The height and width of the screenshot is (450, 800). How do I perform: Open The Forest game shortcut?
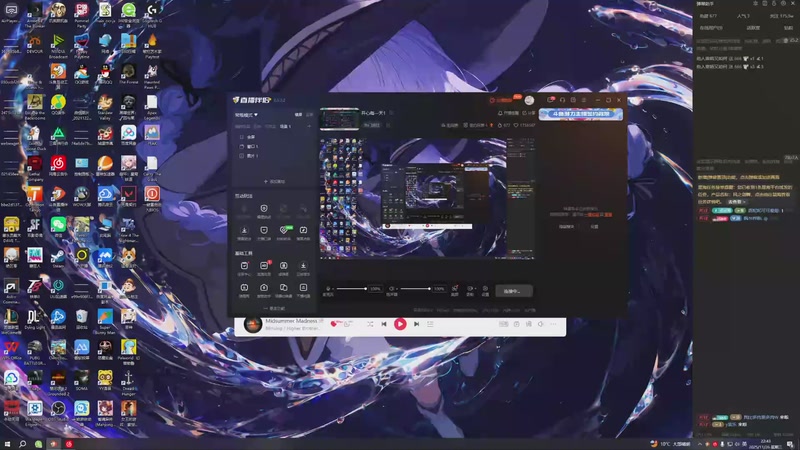129,72
